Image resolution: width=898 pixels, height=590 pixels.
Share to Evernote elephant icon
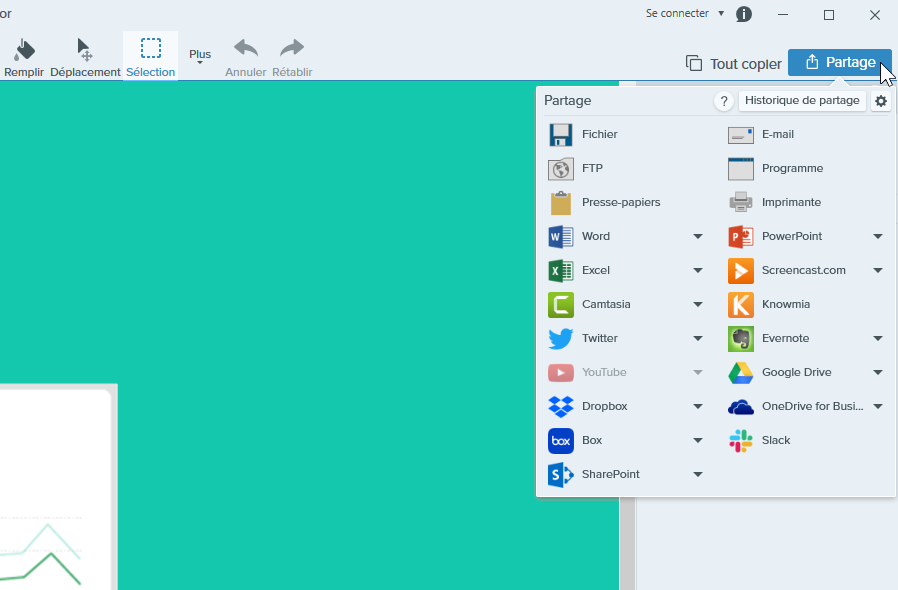[x=741, y=339]
